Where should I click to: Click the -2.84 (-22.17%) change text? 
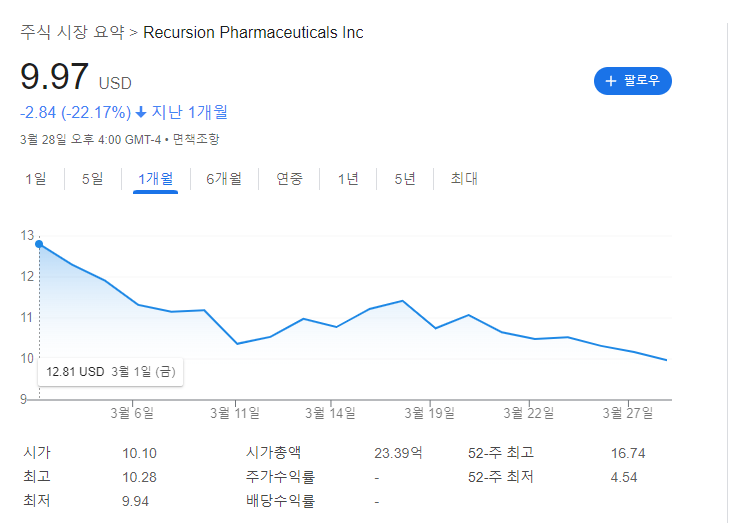coord(76,113)
